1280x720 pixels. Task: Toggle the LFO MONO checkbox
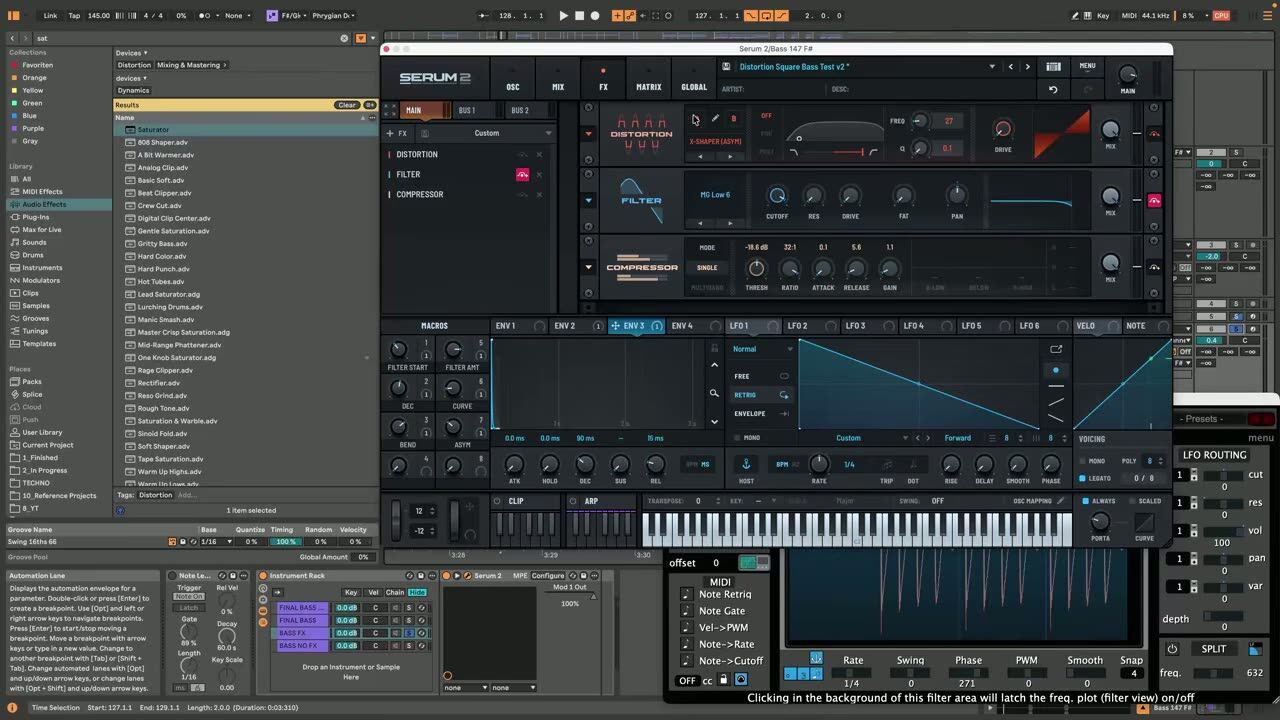[738, 438]
